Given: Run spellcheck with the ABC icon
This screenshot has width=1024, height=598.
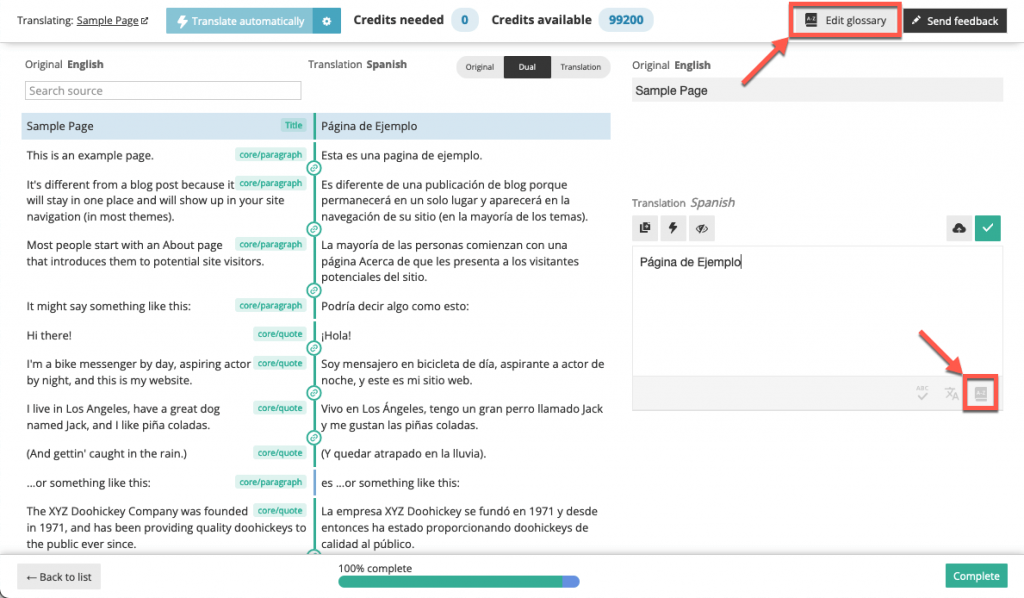Looking at the screenshot, I should (x=920, y=393).
